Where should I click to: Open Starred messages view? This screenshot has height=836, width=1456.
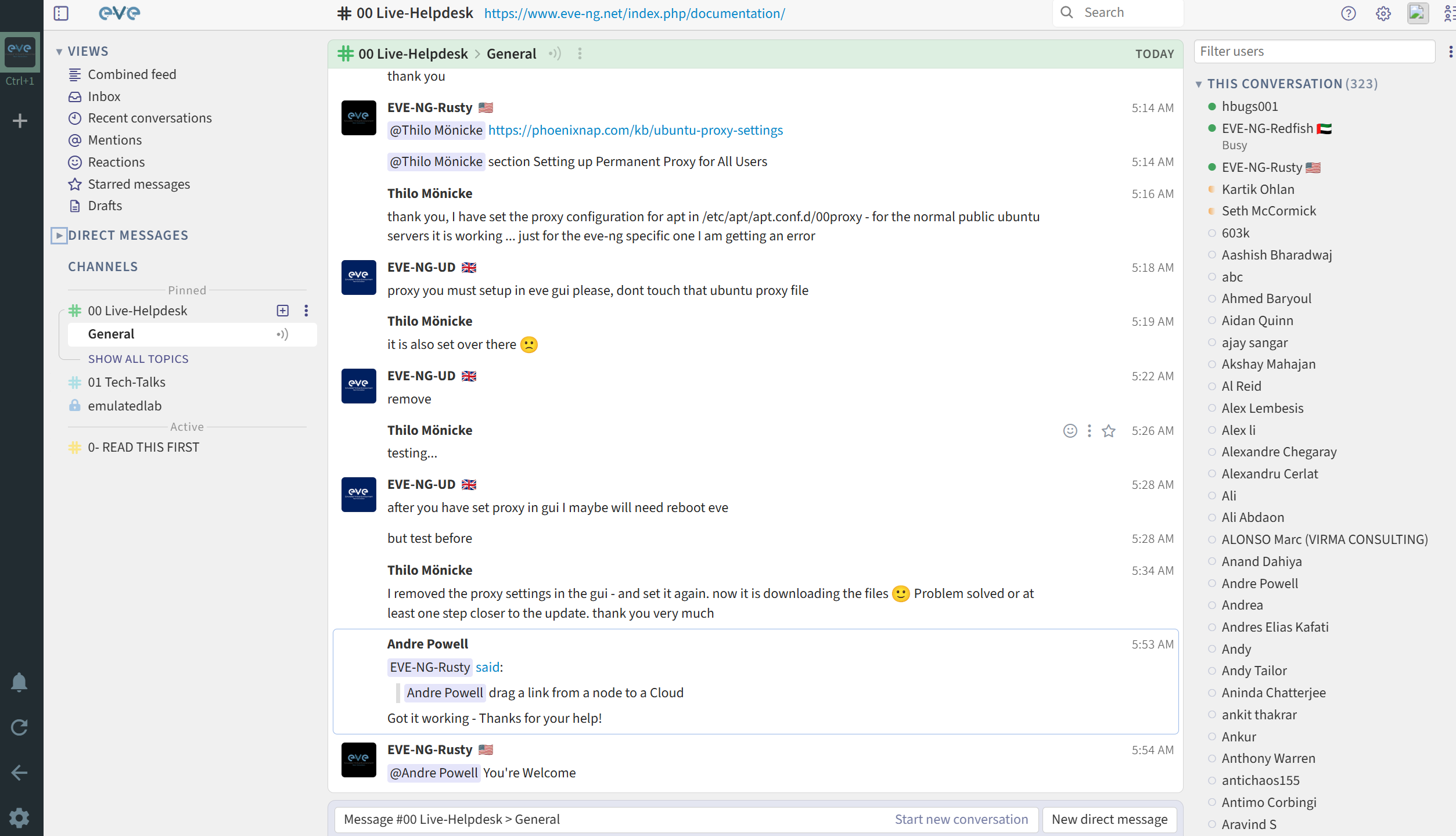pyautogui.click(x=139, y=184)
